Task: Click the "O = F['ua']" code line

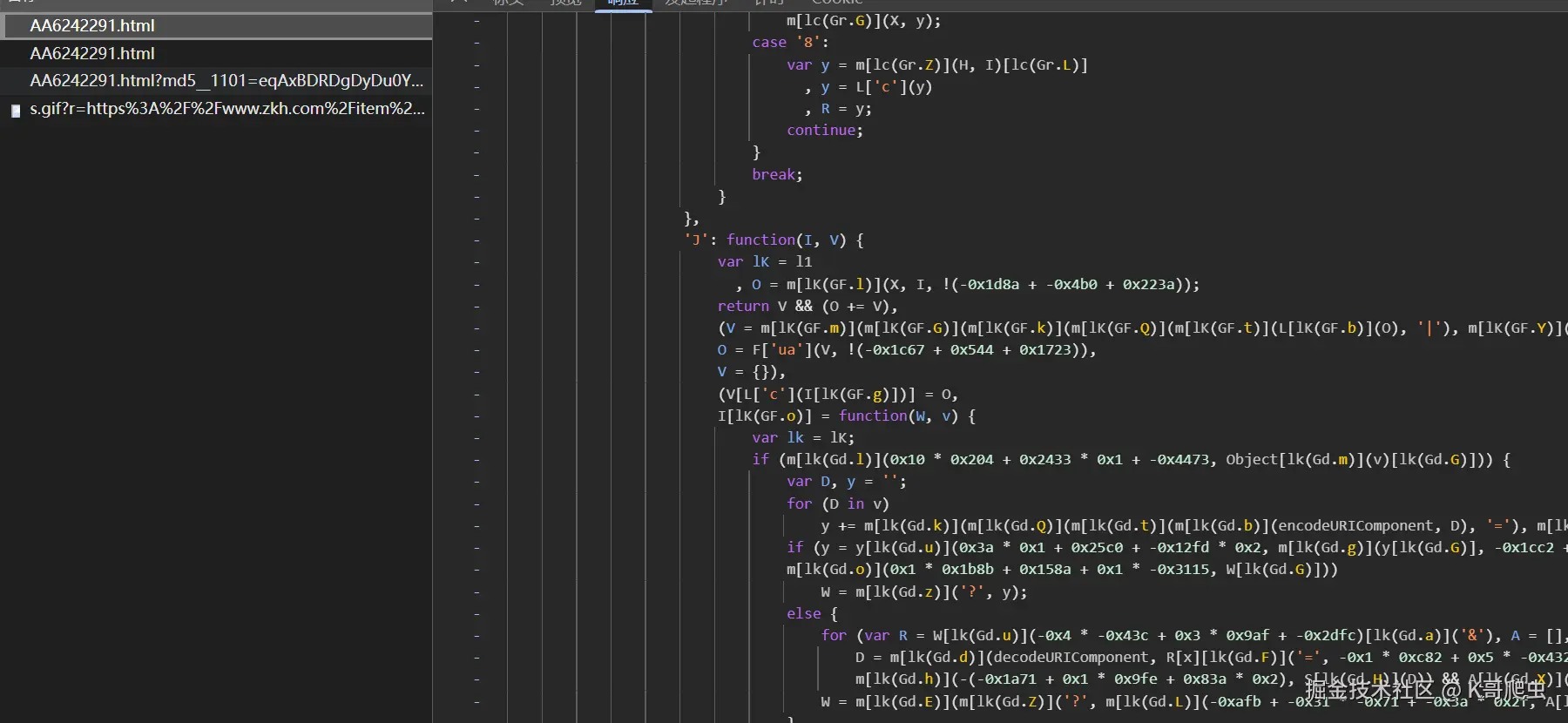Action: 907,350
